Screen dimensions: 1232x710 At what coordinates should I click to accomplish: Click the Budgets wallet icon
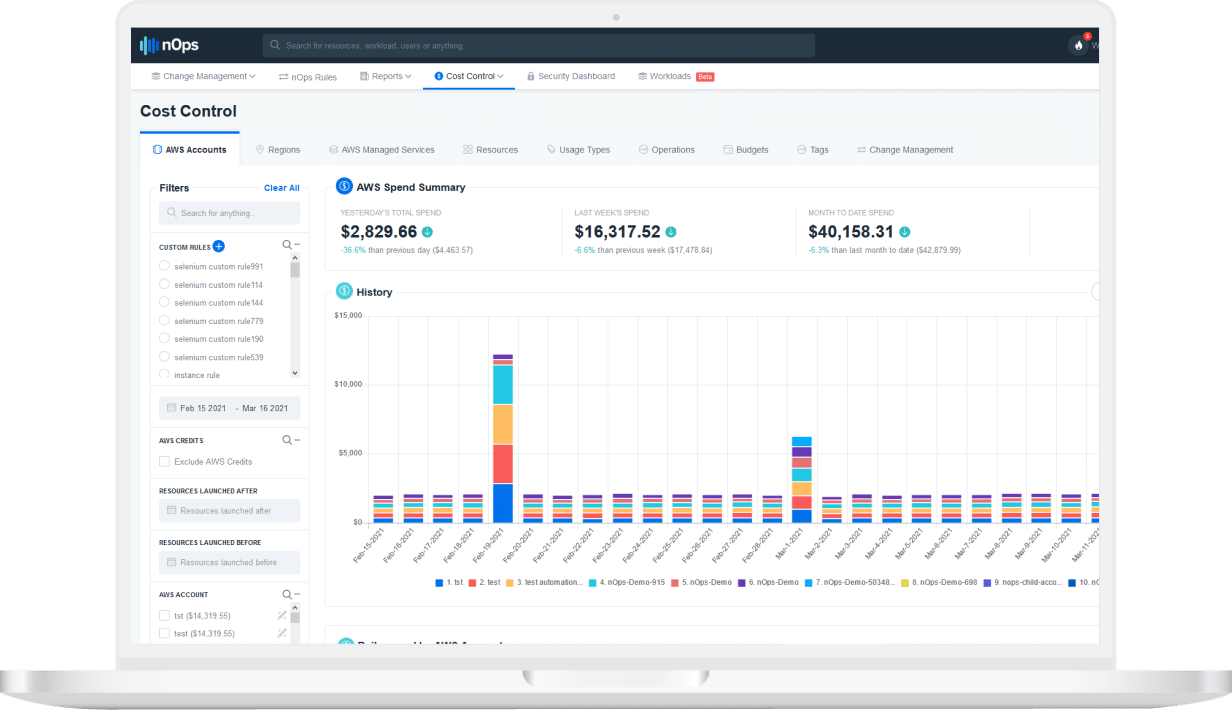tap(728, 150)
